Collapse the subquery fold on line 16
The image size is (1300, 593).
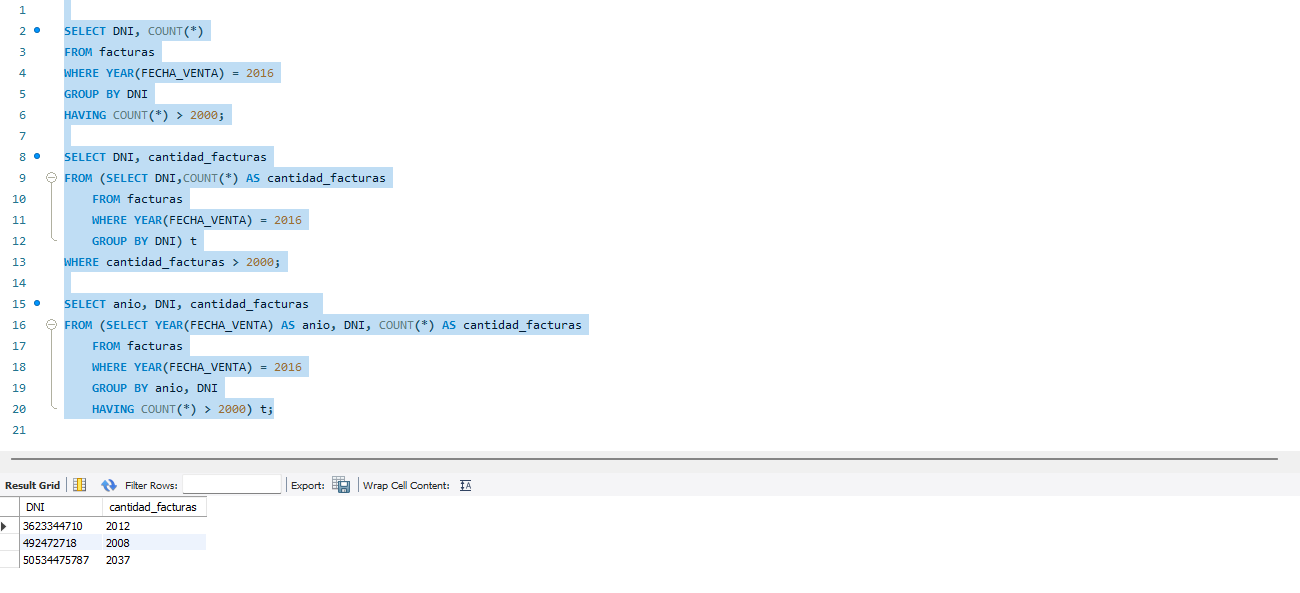coord(51,325)
